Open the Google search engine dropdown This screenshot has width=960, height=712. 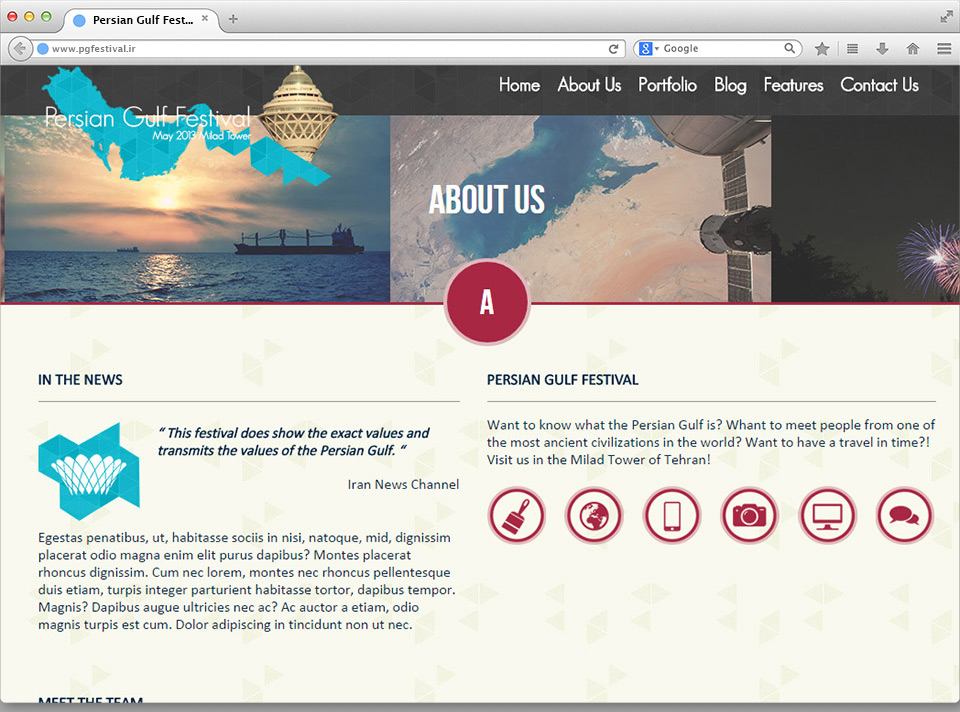[x=648, y=48]
